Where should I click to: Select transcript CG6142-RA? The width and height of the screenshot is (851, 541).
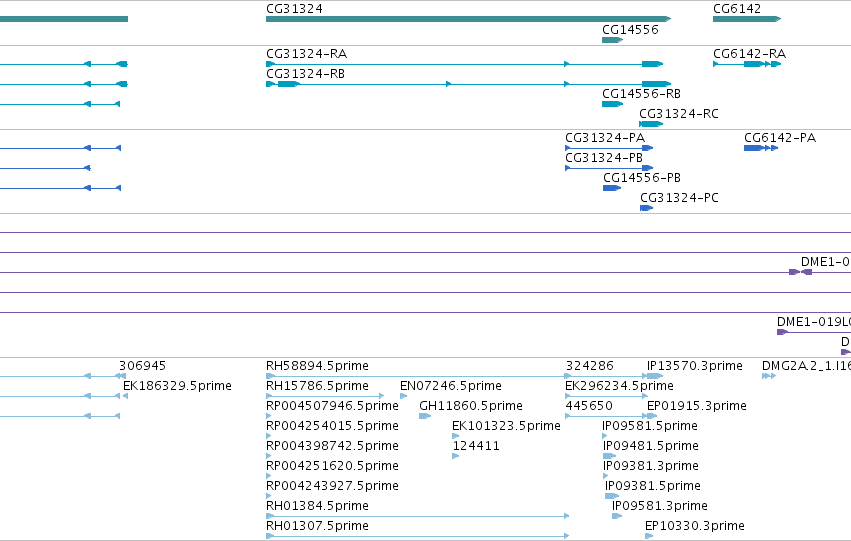point(747,64)
